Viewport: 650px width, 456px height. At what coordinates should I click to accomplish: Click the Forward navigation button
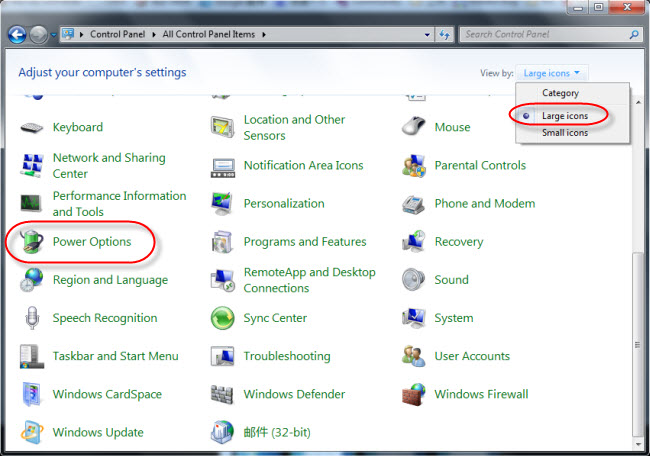[39, 35]
